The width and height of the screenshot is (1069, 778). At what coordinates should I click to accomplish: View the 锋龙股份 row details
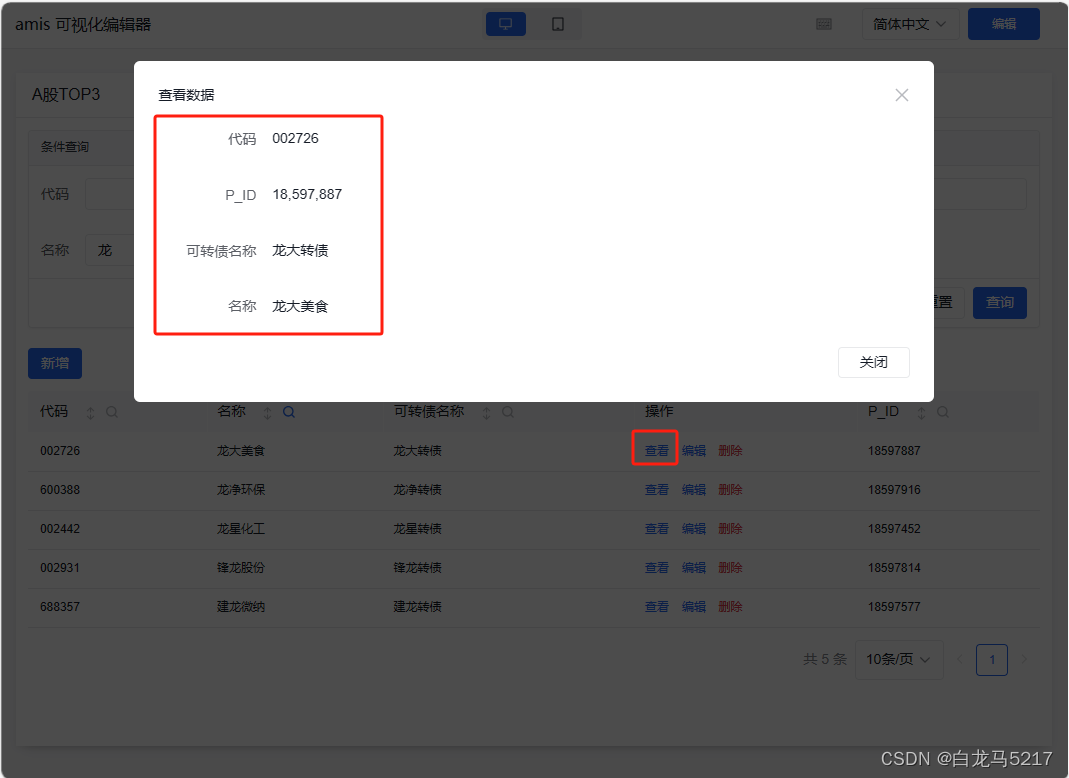657,567
